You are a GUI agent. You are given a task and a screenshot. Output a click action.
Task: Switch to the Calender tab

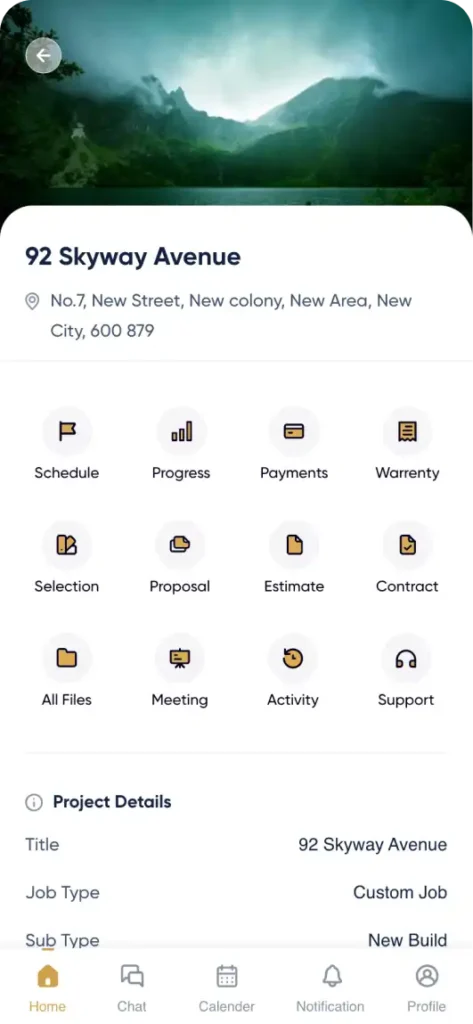click(x=227, y=988)
